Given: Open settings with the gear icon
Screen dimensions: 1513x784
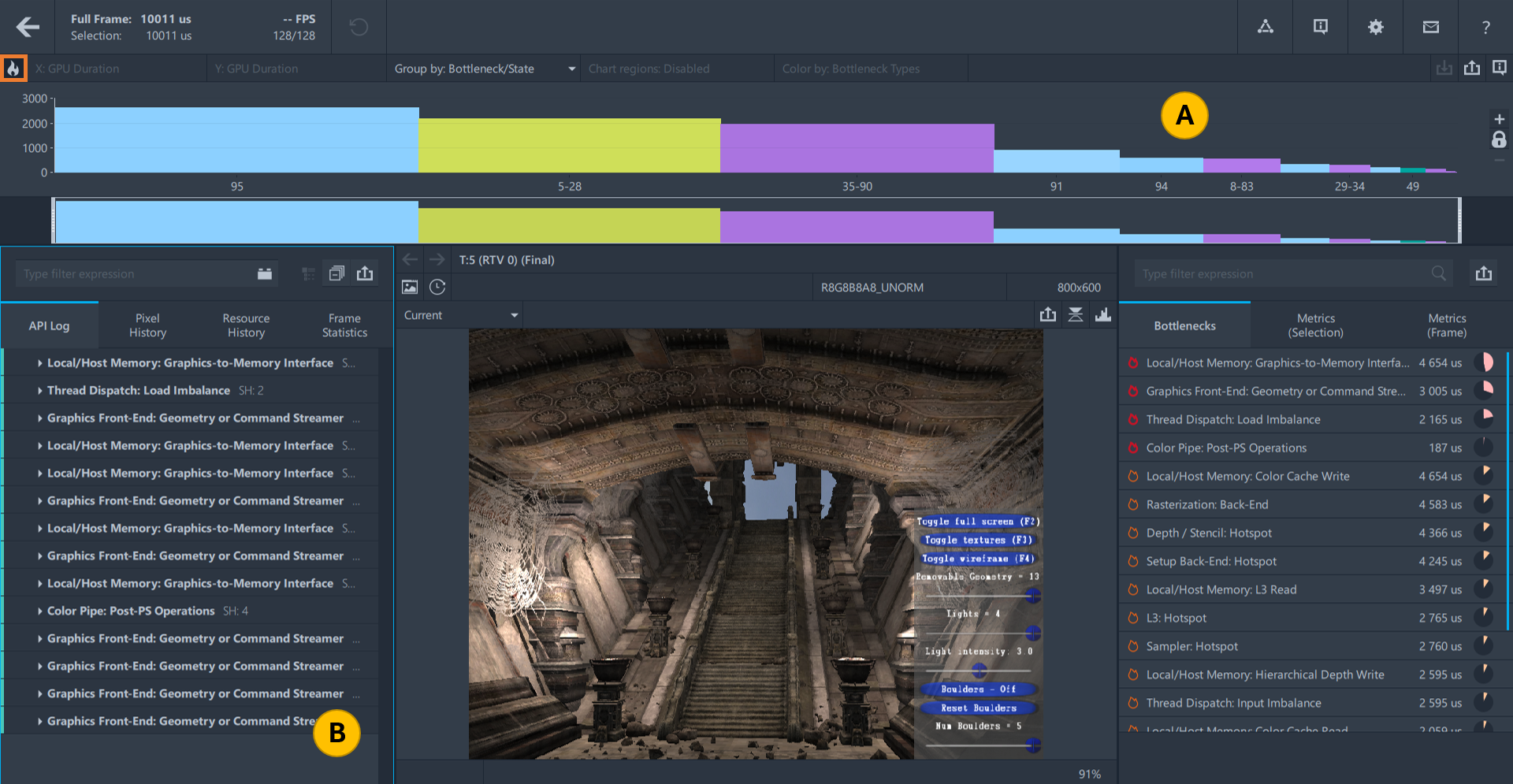Looking at the screenshot, I should tap(1375, 27).
